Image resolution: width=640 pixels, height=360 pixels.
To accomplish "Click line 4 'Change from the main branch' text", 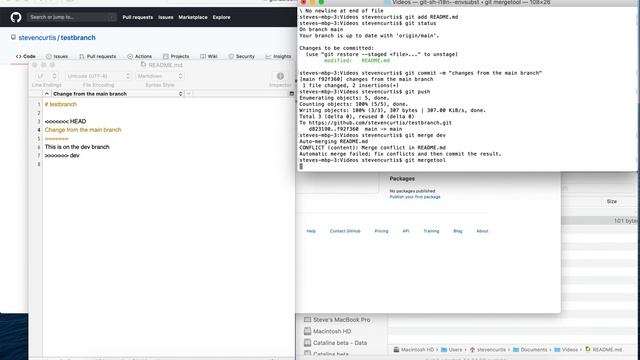I will [x=83, y=130].
